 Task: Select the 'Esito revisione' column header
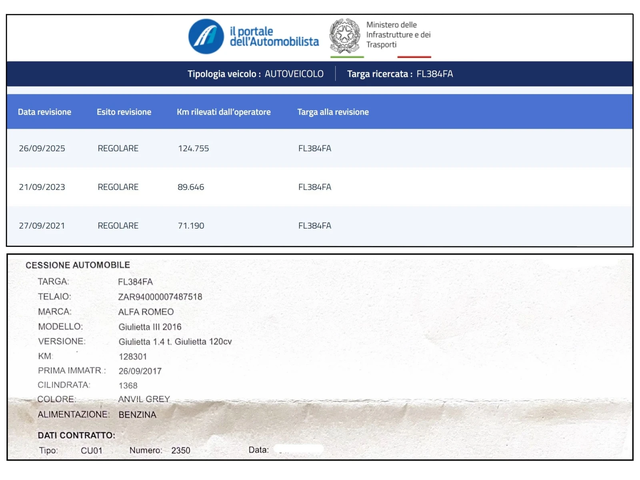124,112
